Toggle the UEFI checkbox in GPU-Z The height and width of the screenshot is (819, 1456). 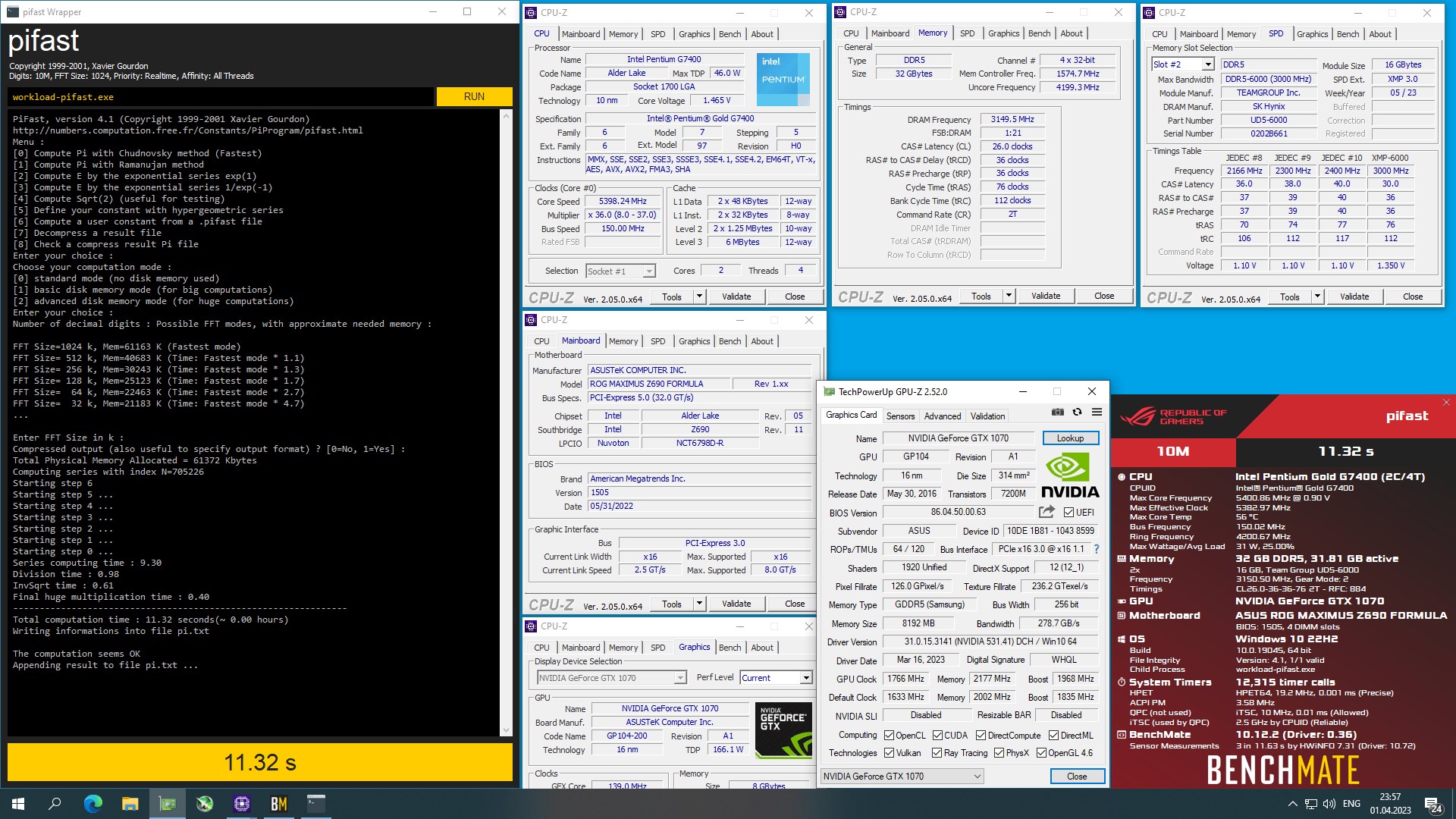coord(1068,513)
